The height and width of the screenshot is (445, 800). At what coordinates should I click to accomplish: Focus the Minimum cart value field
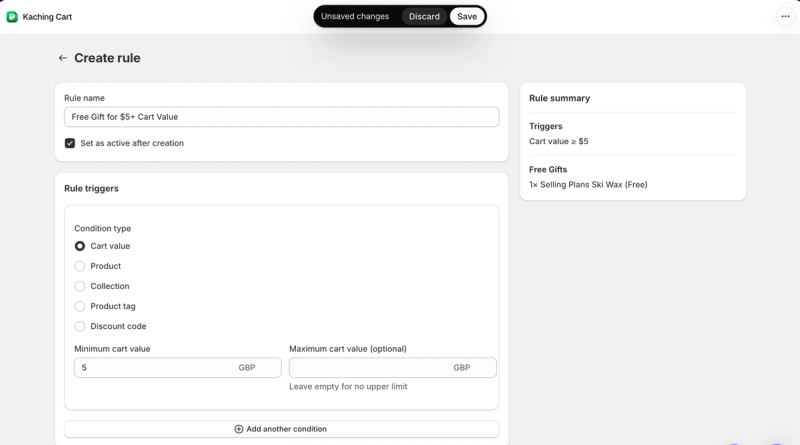(178, 367)
